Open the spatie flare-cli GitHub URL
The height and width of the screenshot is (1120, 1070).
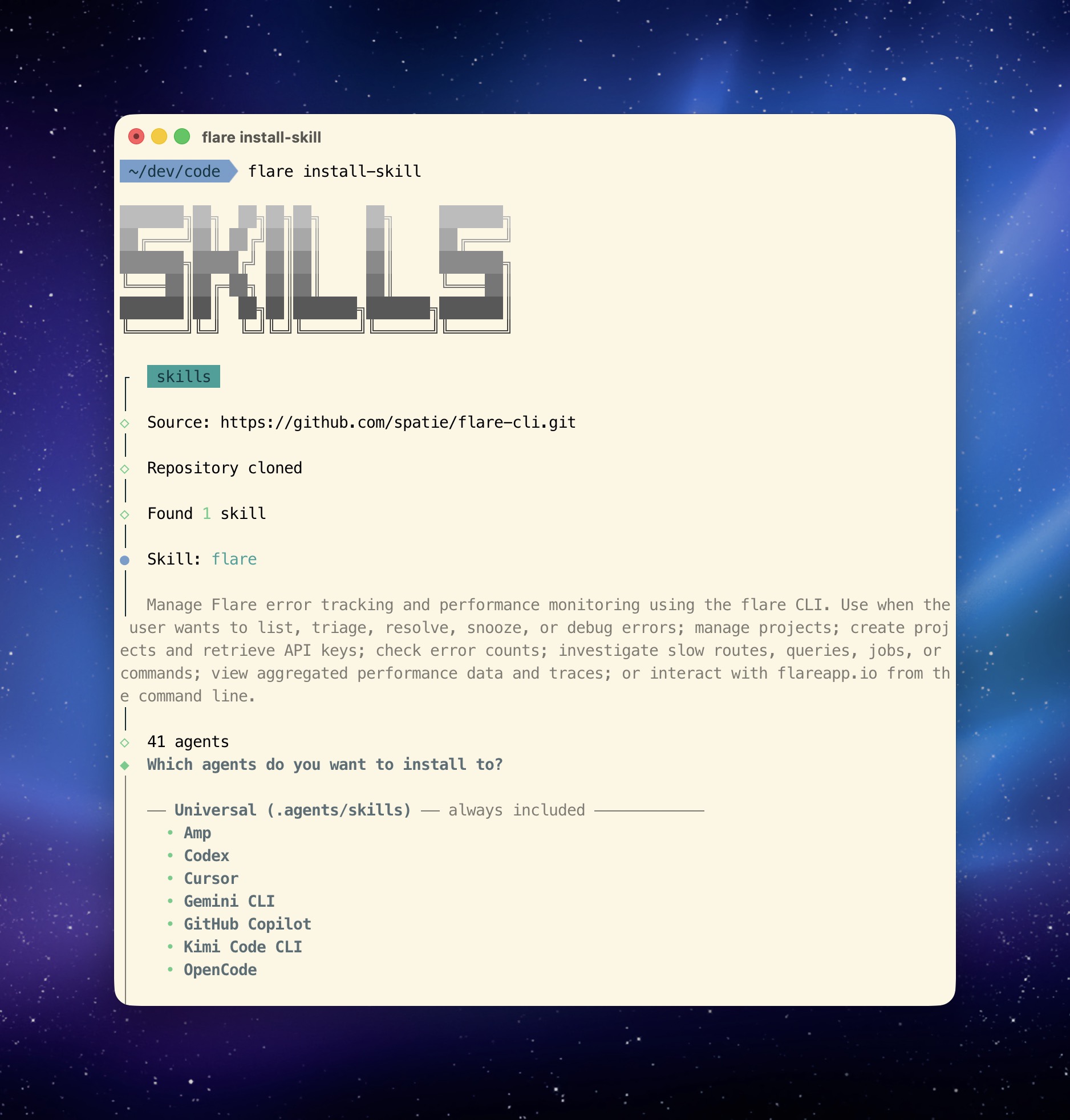tap(398, 423)
